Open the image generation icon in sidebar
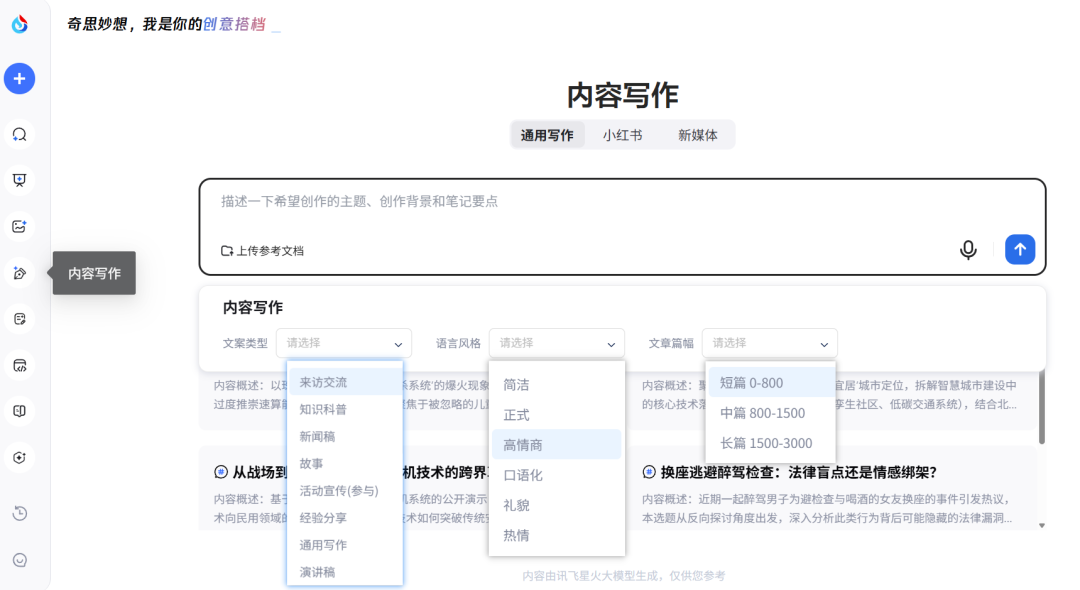This screenshot has height=590, width=1080. [19, 226]
